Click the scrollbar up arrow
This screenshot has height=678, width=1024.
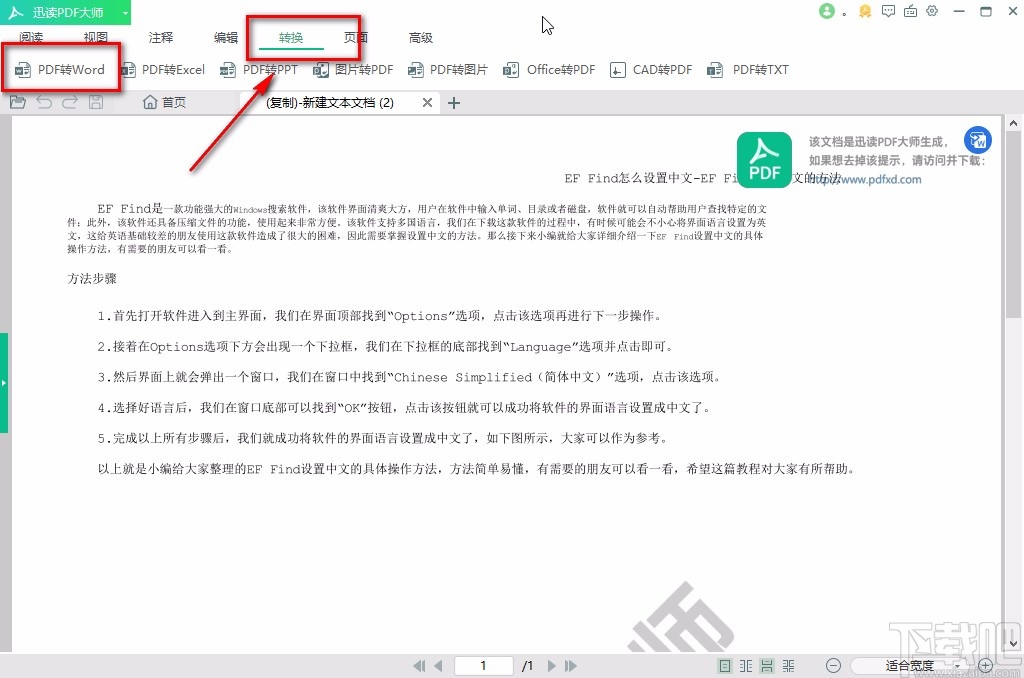pyautogui.click(x=1013, y=123)
